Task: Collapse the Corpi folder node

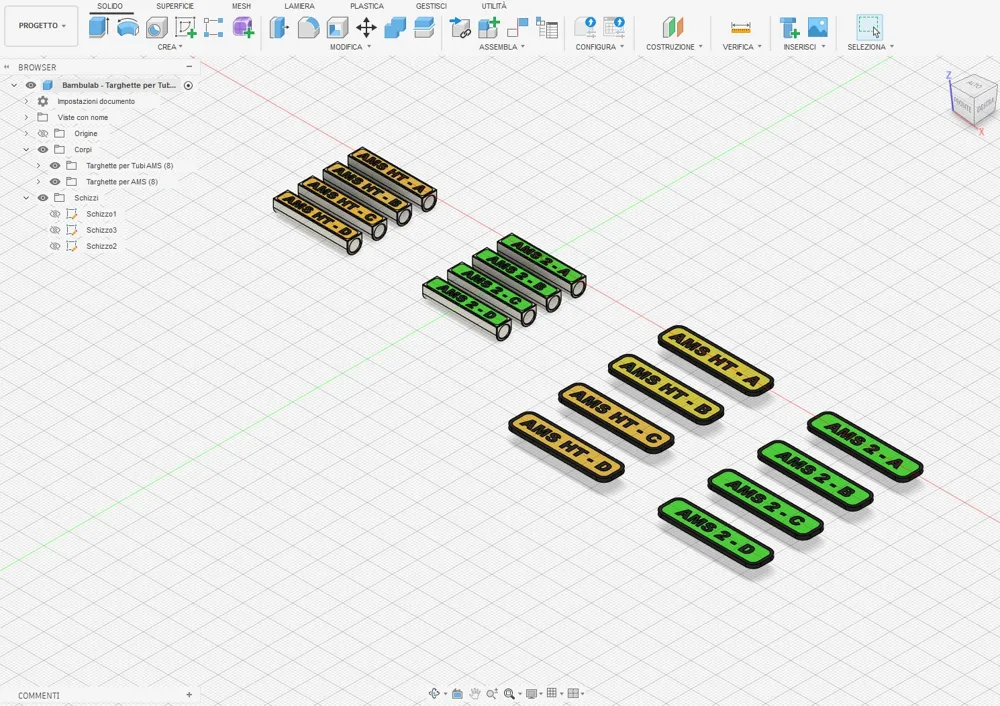Action: (x=26, y=149)
